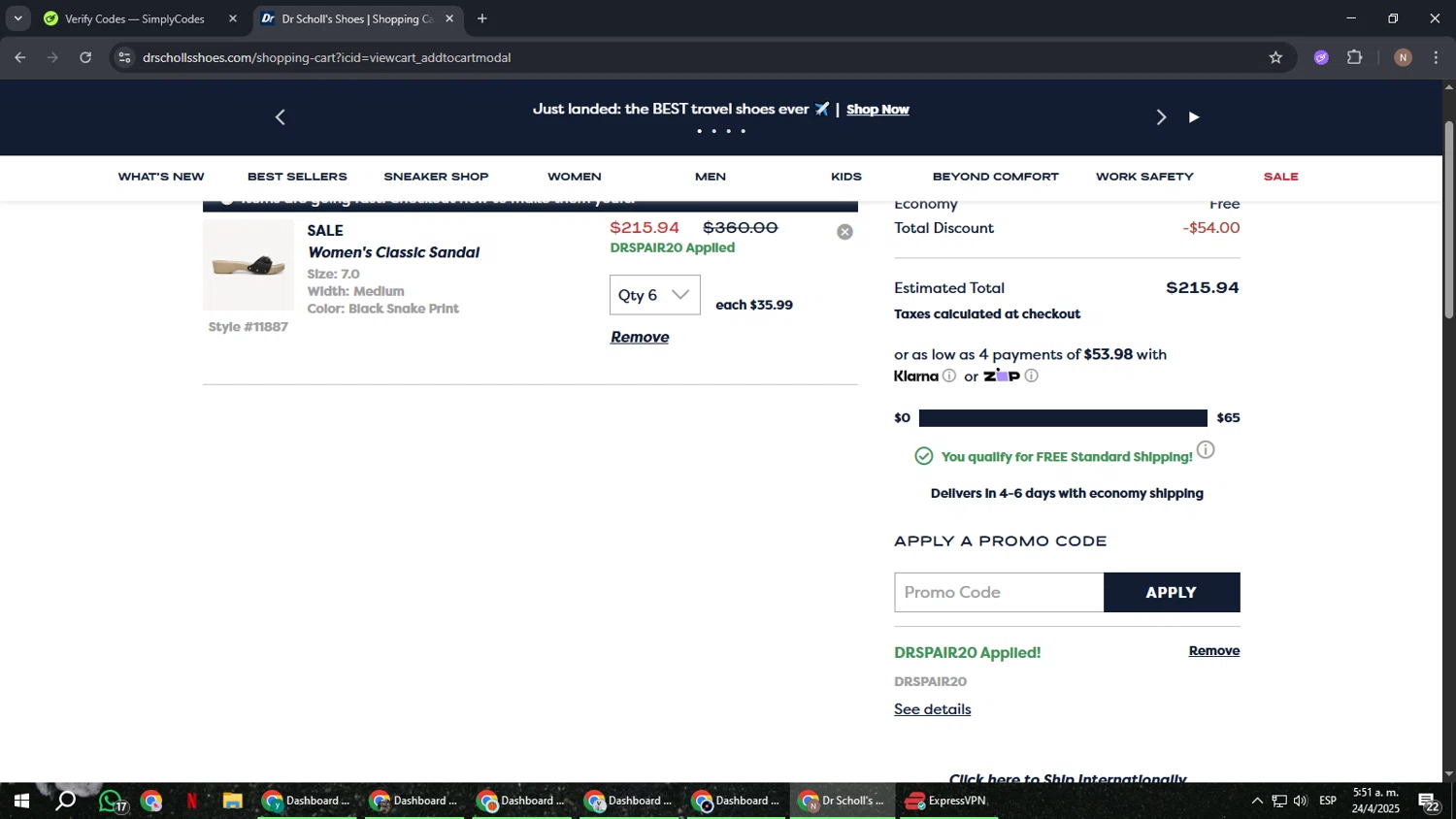Click address bar URL
The height and width of the screenshot is (819, 1456).
coord(327,58)
